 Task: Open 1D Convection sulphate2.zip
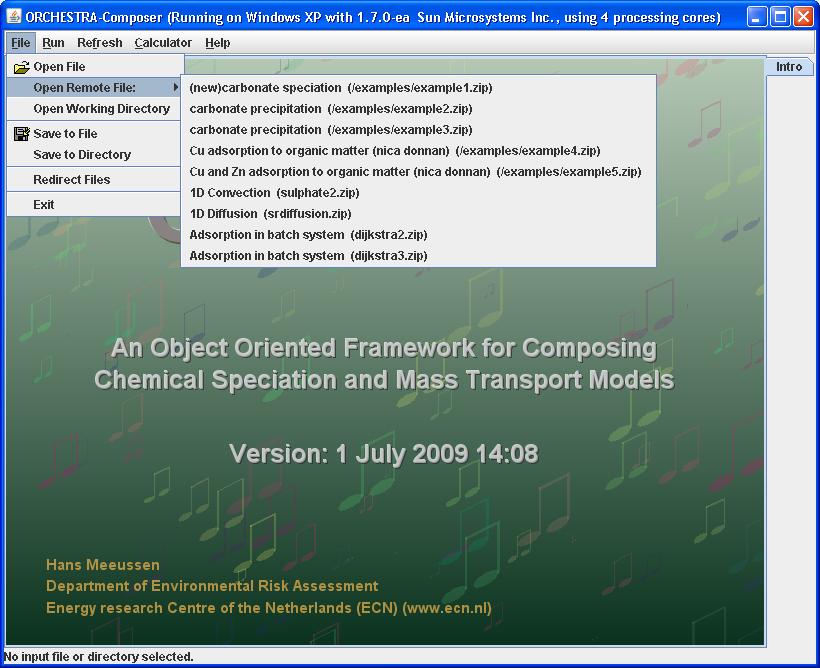[x=418, y=193]
